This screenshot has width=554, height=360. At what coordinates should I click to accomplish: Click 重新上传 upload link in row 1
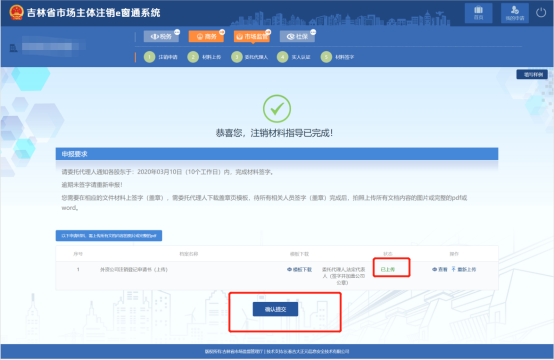pos(464,270)
